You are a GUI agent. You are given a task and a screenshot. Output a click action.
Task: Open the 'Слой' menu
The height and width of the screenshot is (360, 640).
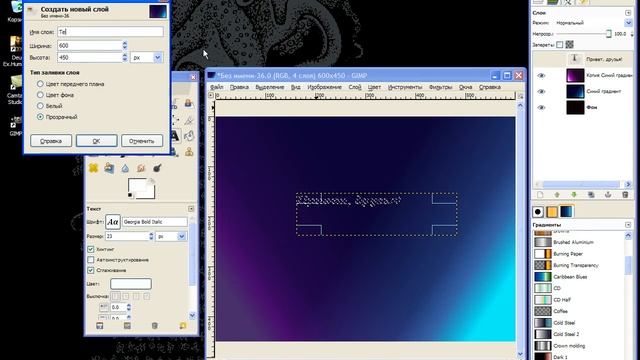click(355, 87)
